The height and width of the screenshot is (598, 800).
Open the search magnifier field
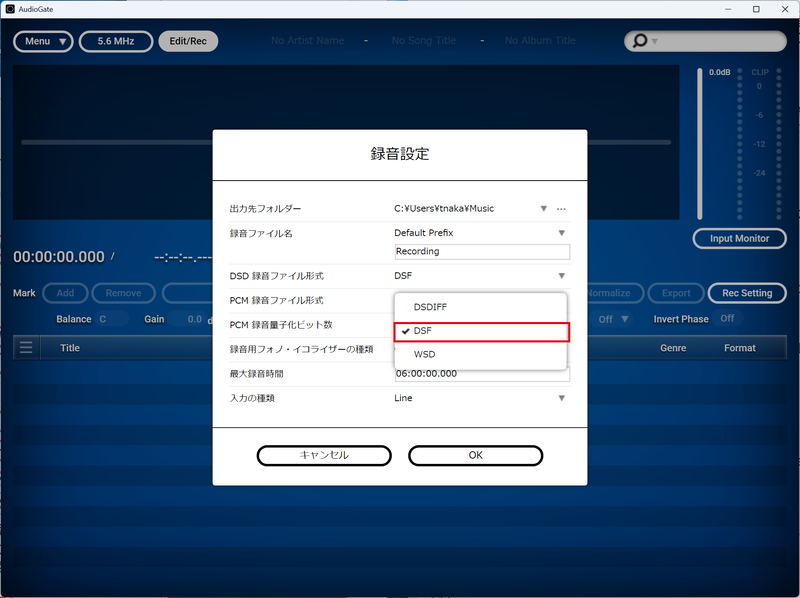pos(640,41)
